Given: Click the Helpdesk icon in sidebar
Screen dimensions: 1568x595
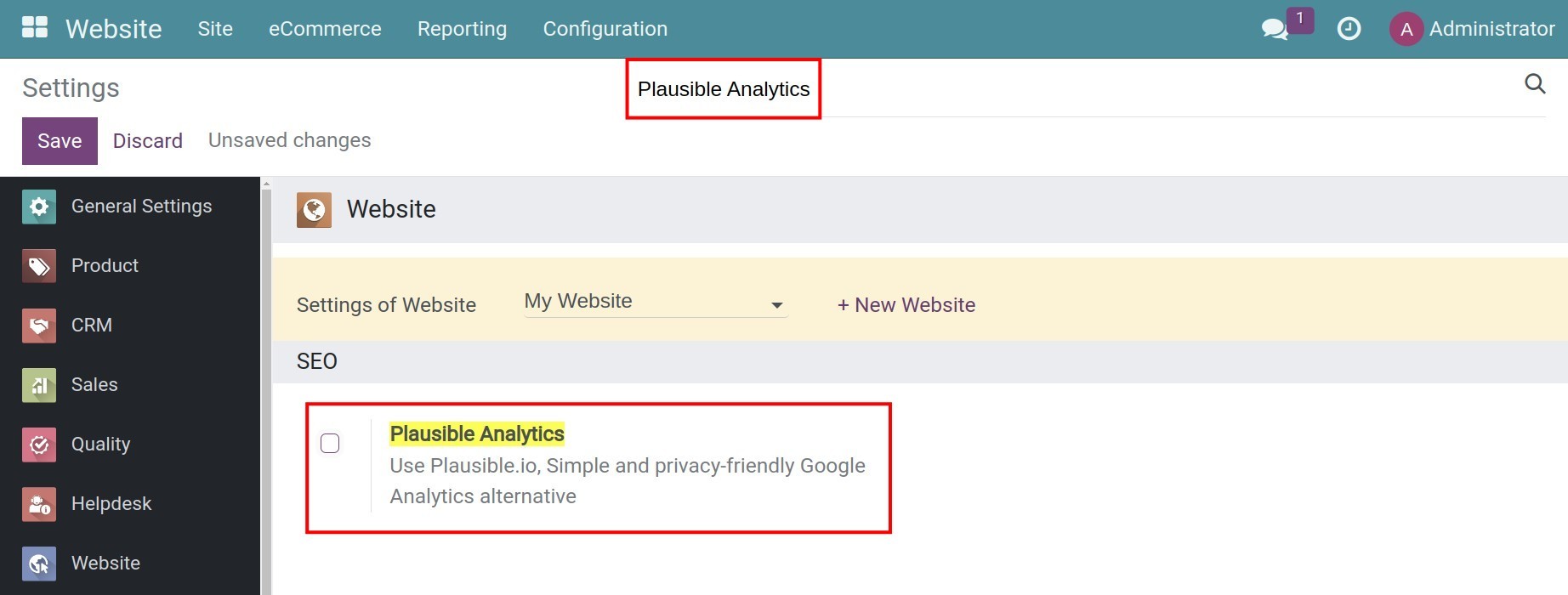Looking at the screenshot, I should click(39, 504).
